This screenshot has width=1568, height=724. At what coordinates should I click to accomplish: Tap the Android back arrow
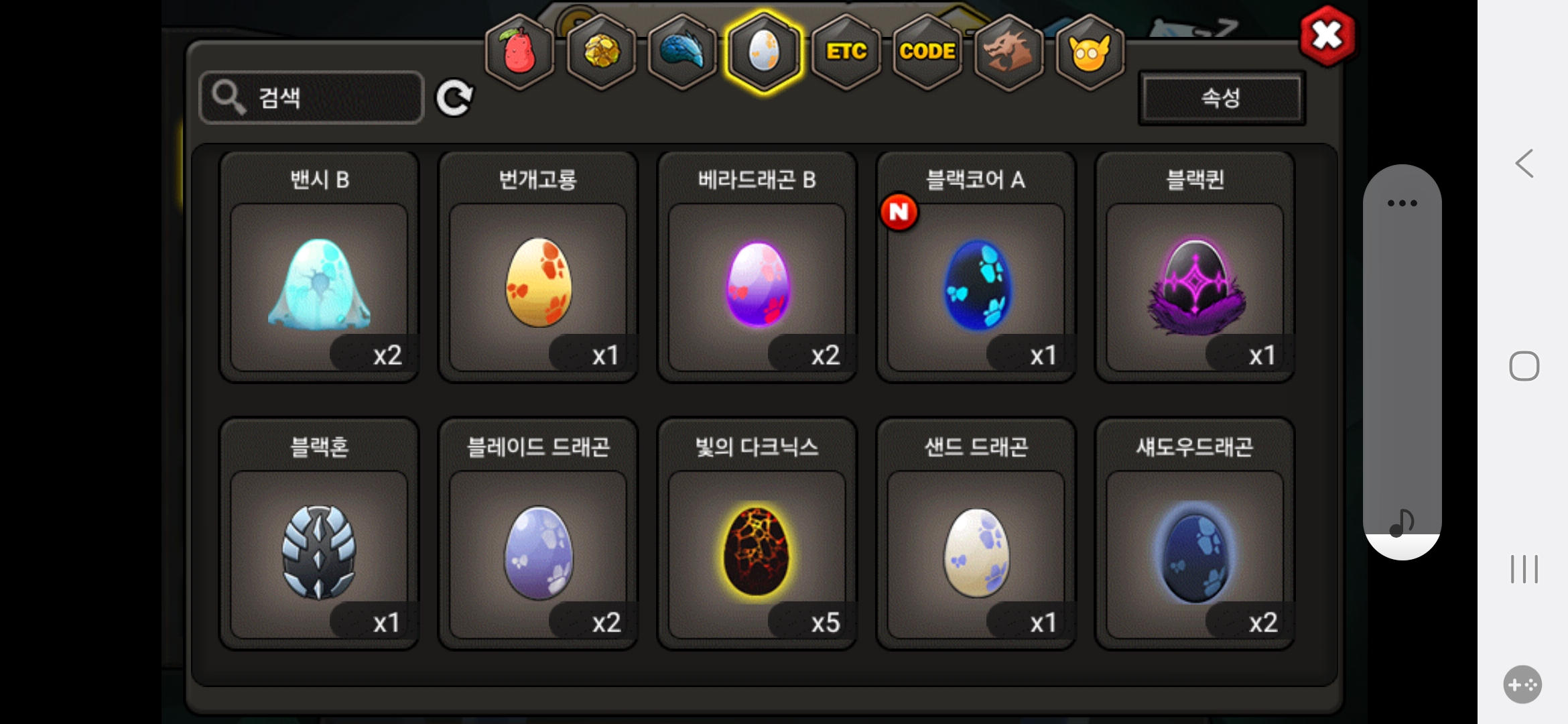point(1524,163)
